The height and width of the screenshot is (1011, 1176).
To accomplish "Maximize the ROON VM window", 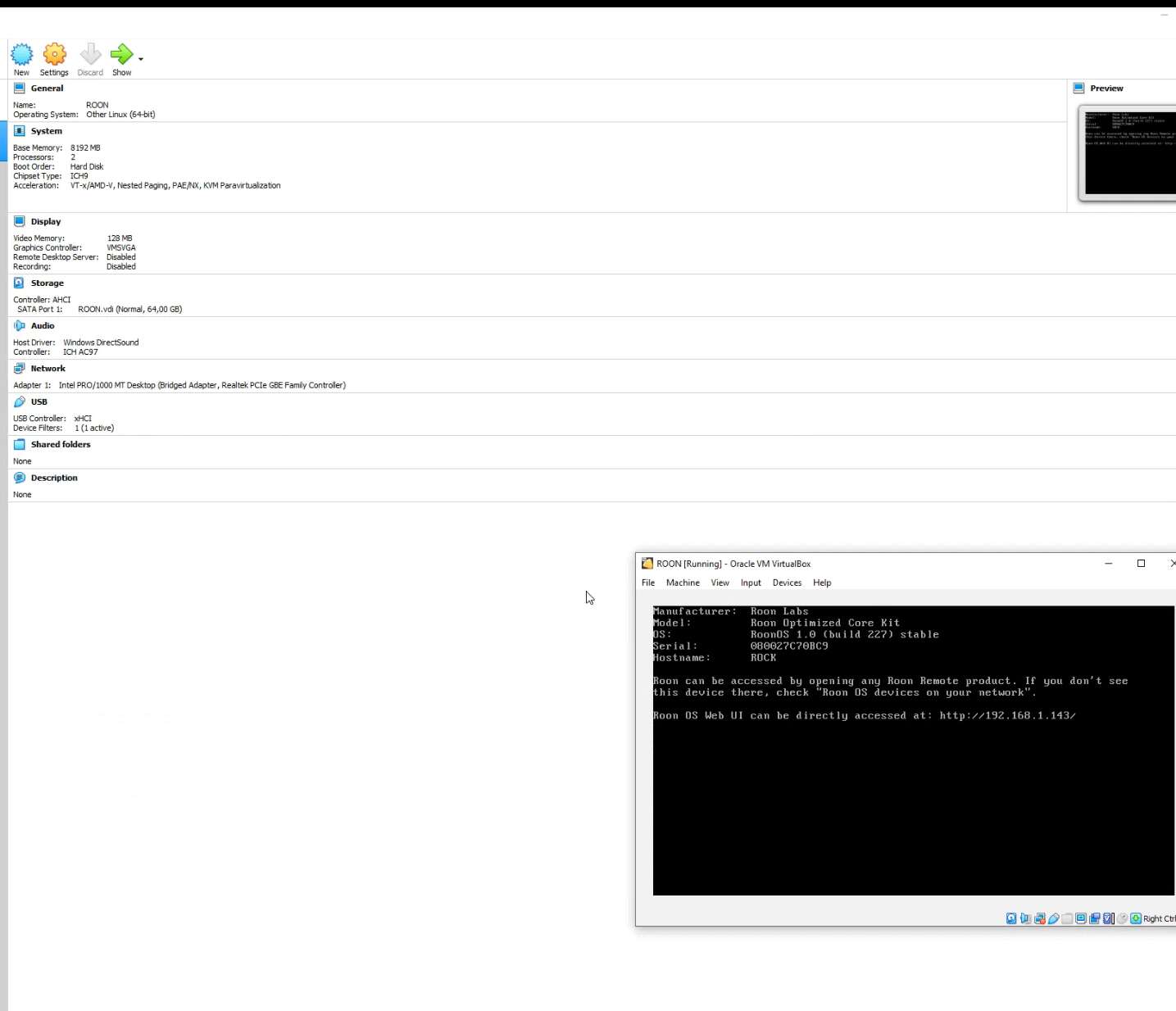I will (1141, 563).
